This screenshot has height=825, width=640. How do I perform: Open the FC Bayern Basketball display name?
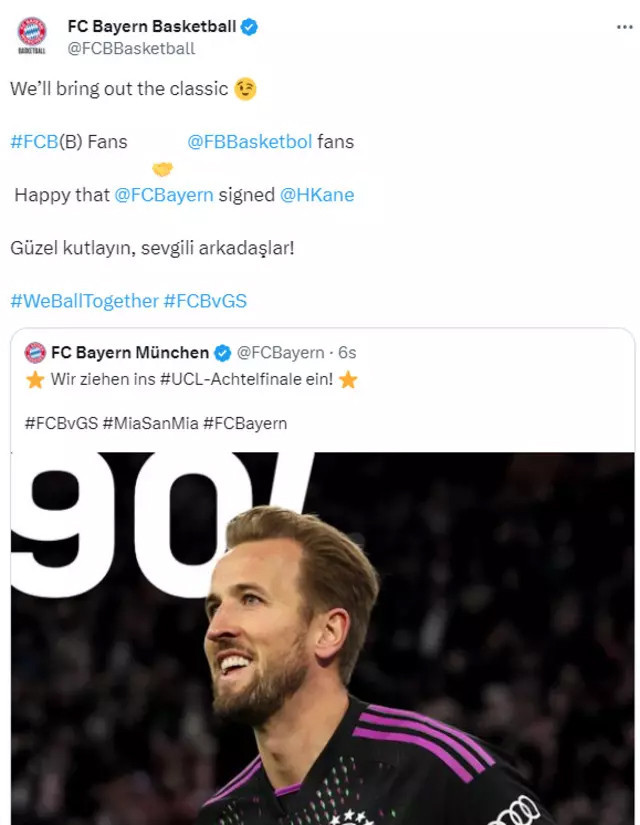152,27
